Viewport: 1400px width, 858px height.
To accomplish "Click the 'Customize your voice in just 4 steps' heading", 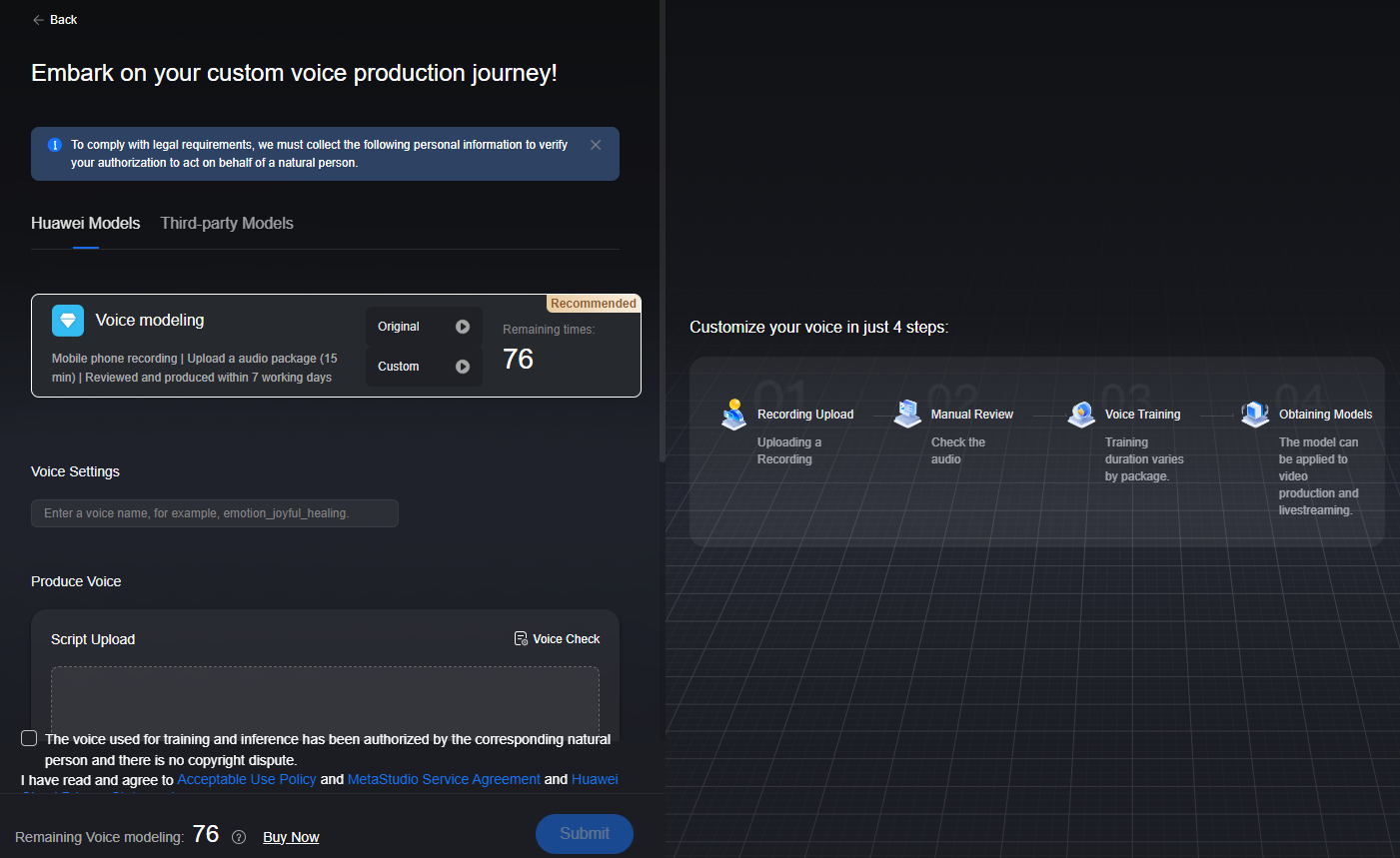I will [819, 328].
